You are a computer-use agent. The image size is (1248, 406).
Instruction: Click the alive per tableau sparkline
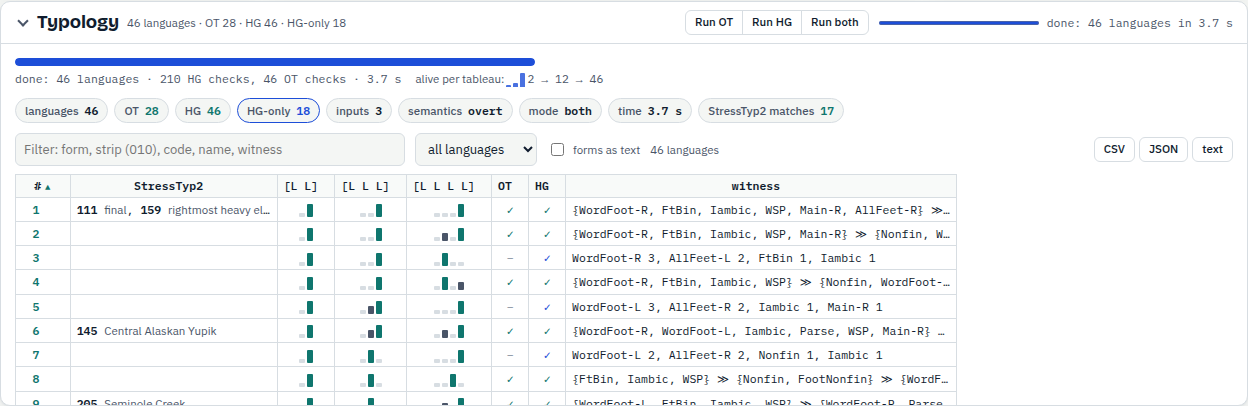[515, 80]
